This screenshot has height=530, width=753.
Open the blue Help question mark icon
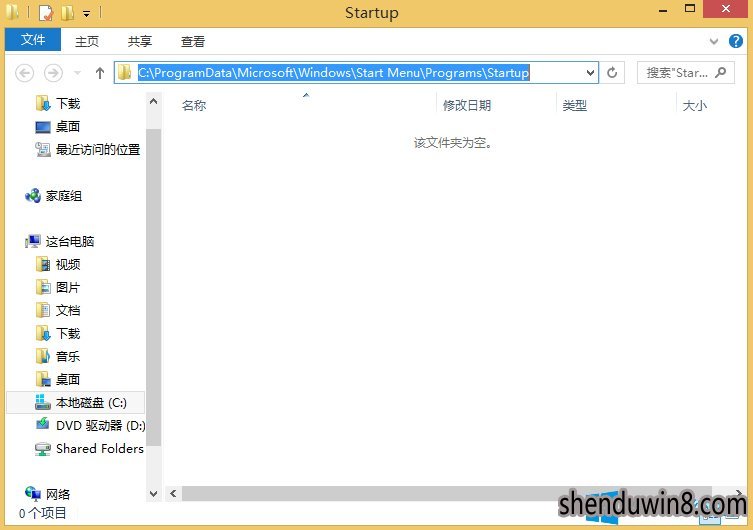(735, 41)
